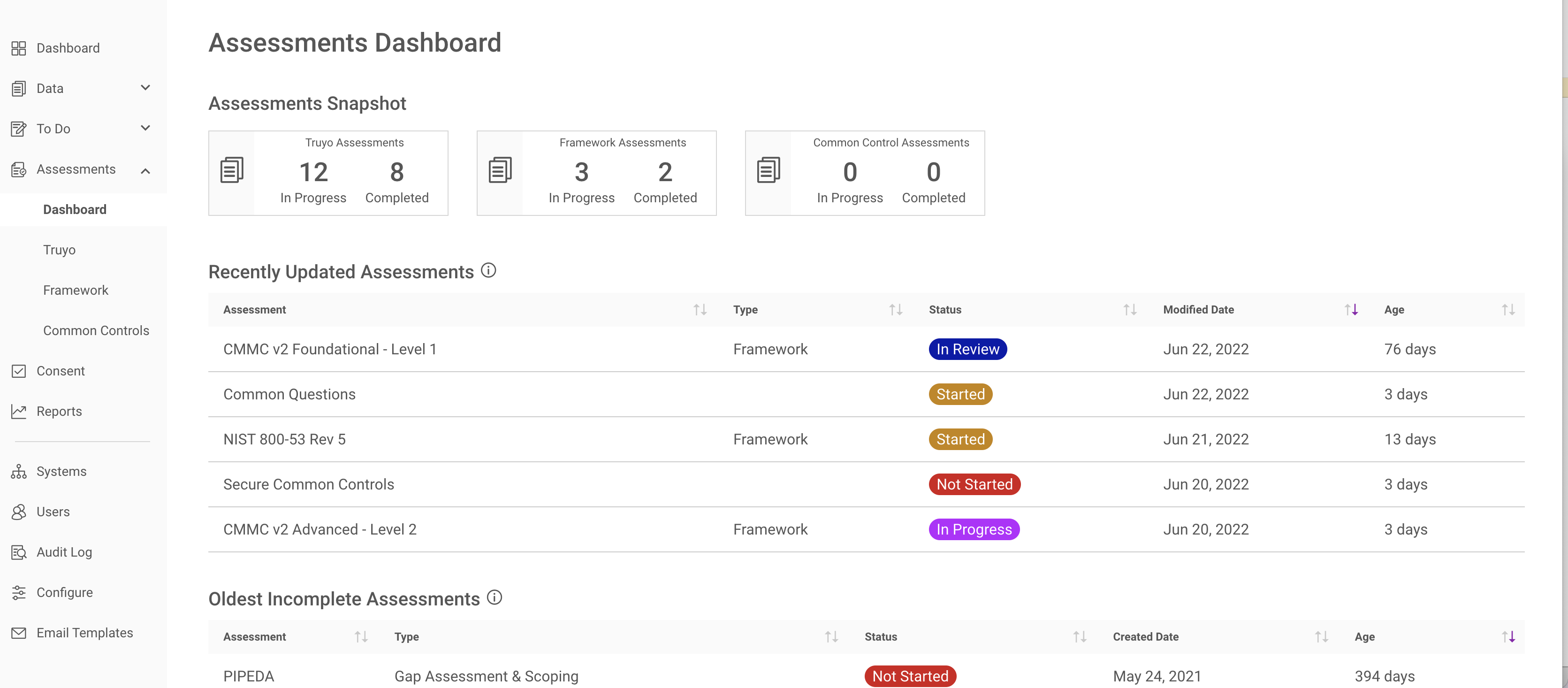Open Common Controls in the sidebar
The width and height of the screenshot is (1568, 688).
96,330
